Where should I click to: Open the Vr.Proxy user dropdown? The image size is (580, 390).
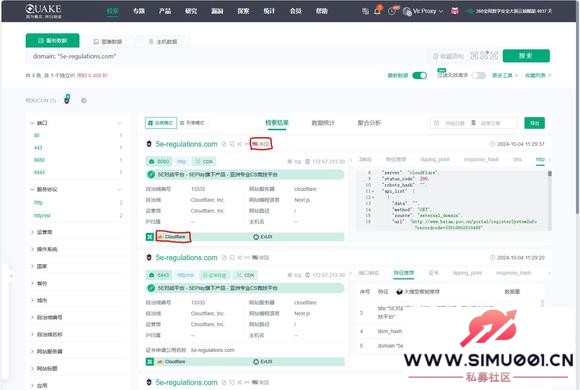pos(423,11)
